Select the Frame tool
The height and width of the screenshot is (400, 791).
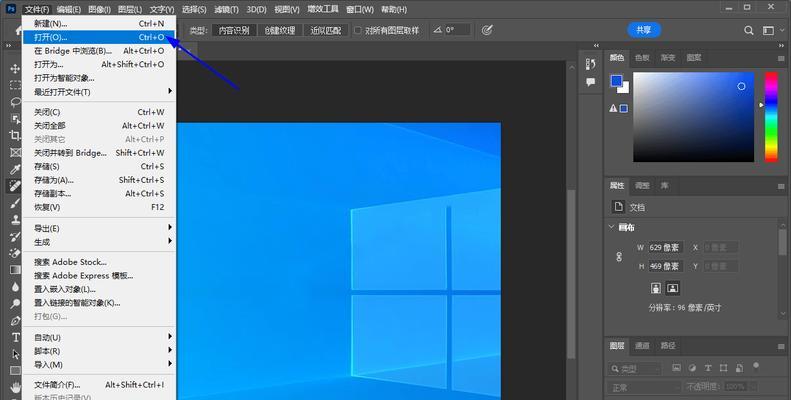click(15, 152)
